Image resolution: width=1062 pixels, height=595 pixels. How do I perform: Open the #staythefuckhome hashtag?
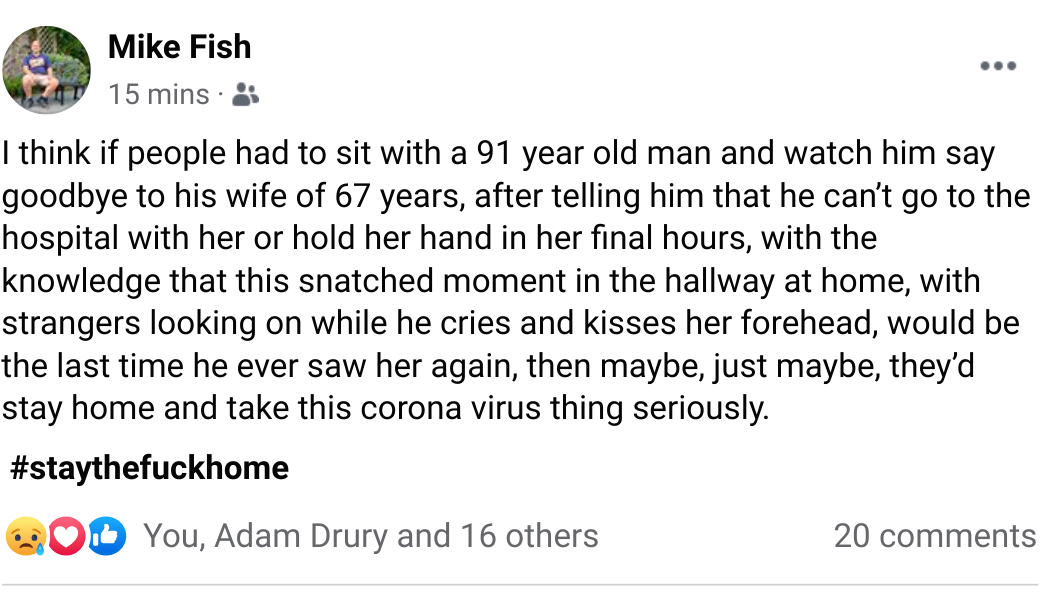pos(150,468)
